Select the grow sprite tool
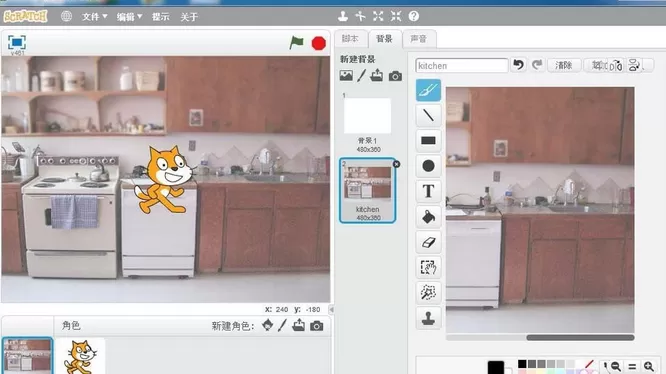The height and width of the screenshot is (374, 666). [x=378, y=16]
